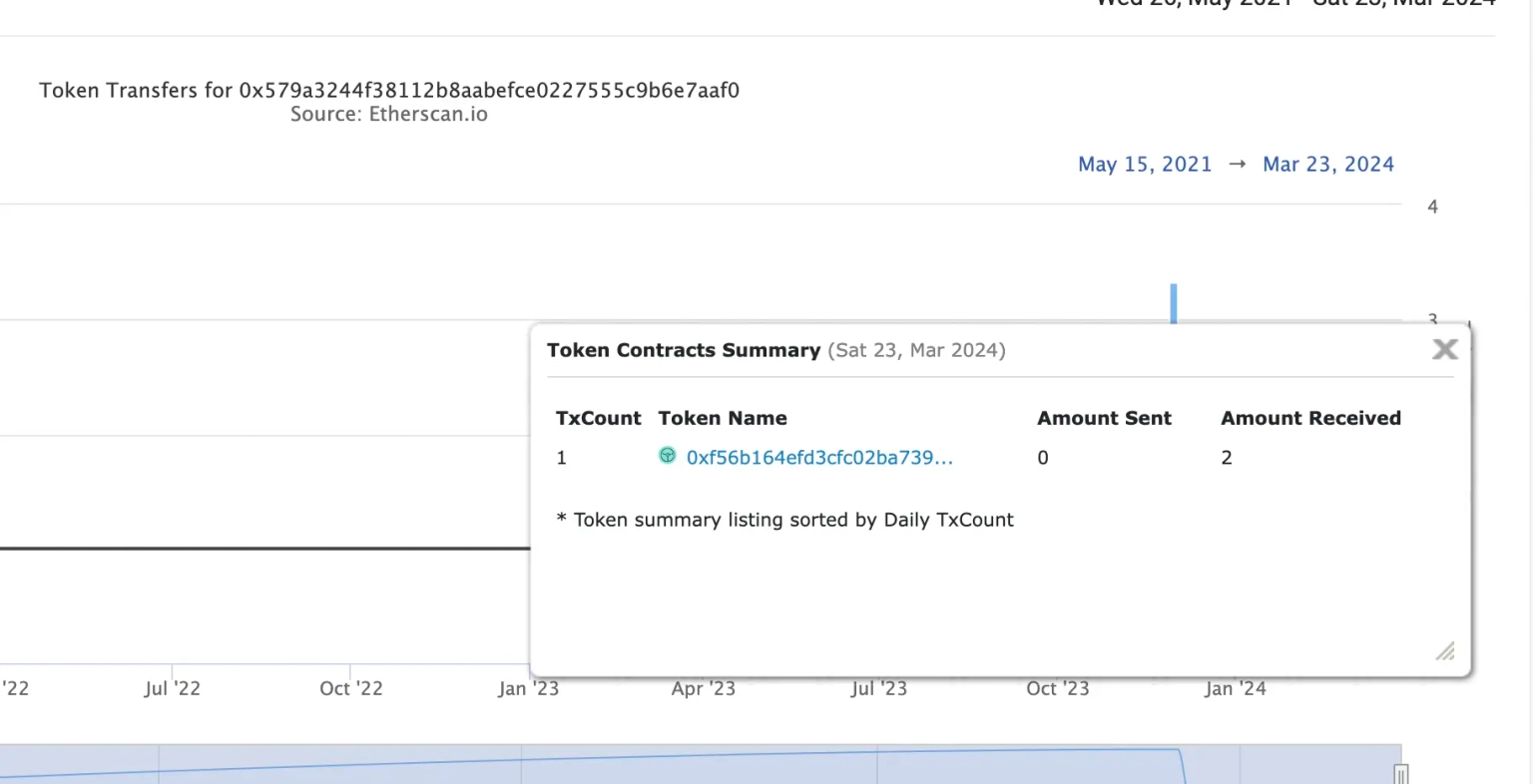Click the navigator area below the chart

pos(701,764)
